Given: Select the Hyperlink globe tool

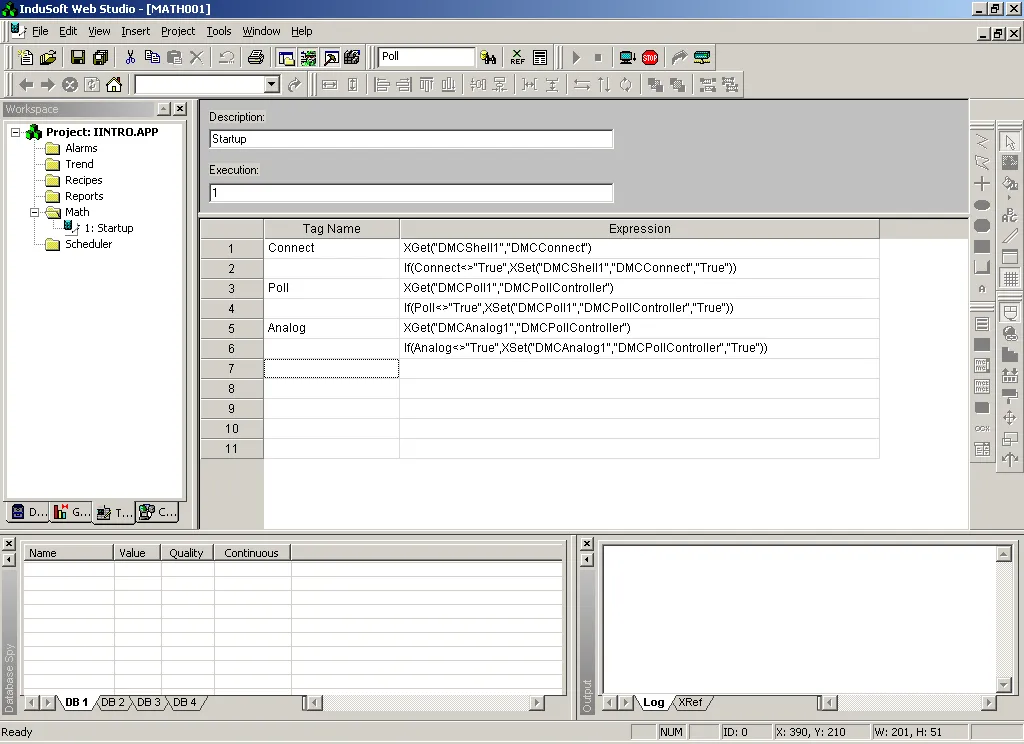Looking at the screenshot, I should point(1010,334).
